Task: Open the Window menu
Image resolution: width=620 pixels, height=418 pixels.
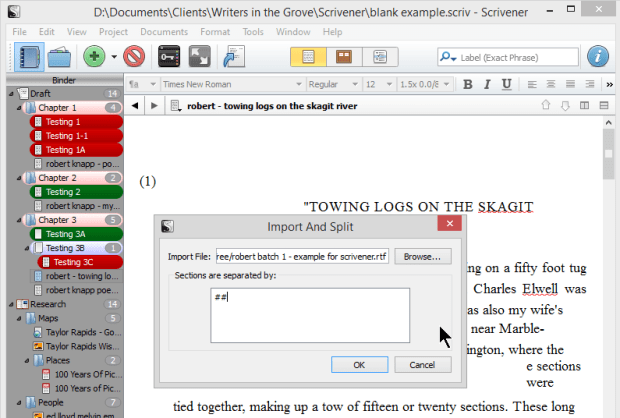Action: tap(293, 32)
